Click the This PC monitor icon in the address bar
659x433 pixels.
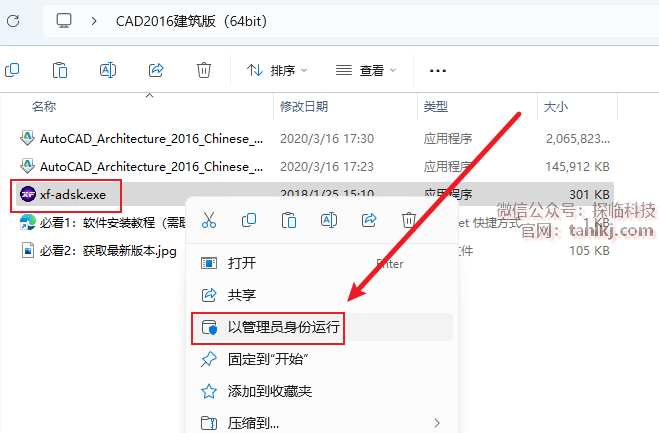64,20
